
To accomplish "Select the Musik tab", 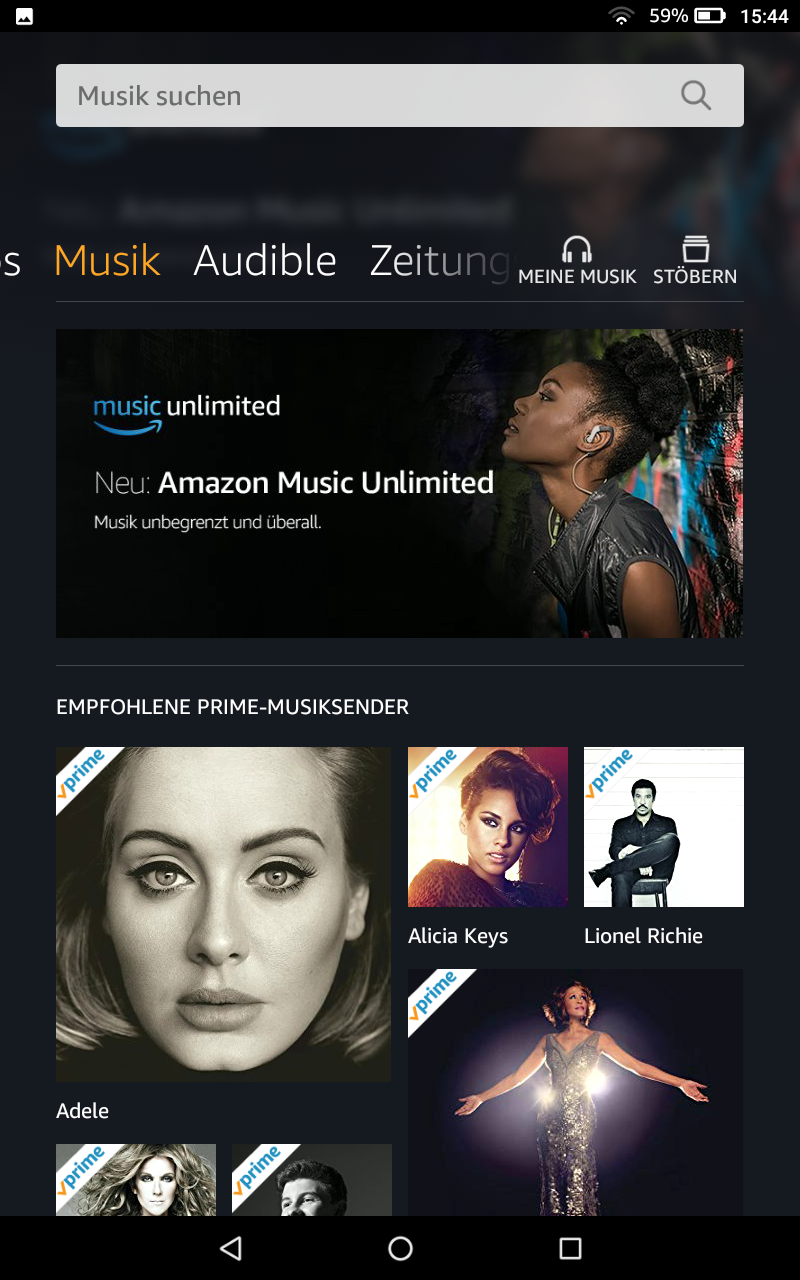I will 107,260.
